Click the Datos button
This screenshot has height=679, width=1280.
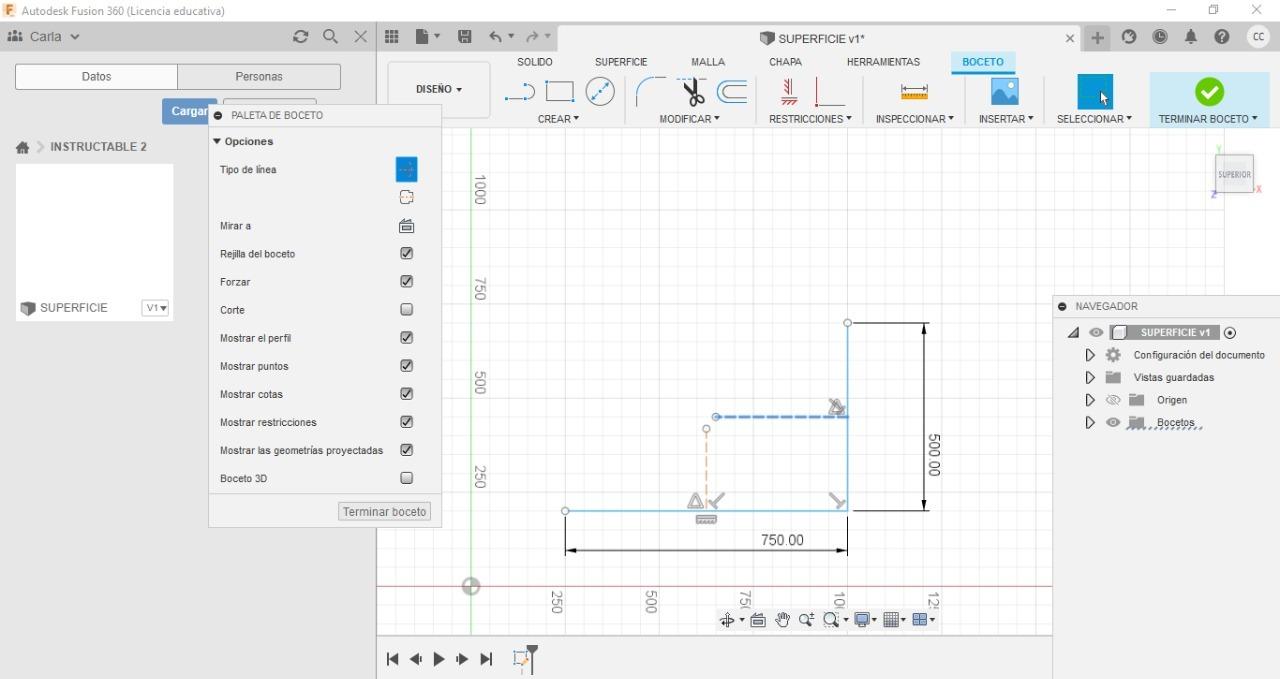(96, 77)
